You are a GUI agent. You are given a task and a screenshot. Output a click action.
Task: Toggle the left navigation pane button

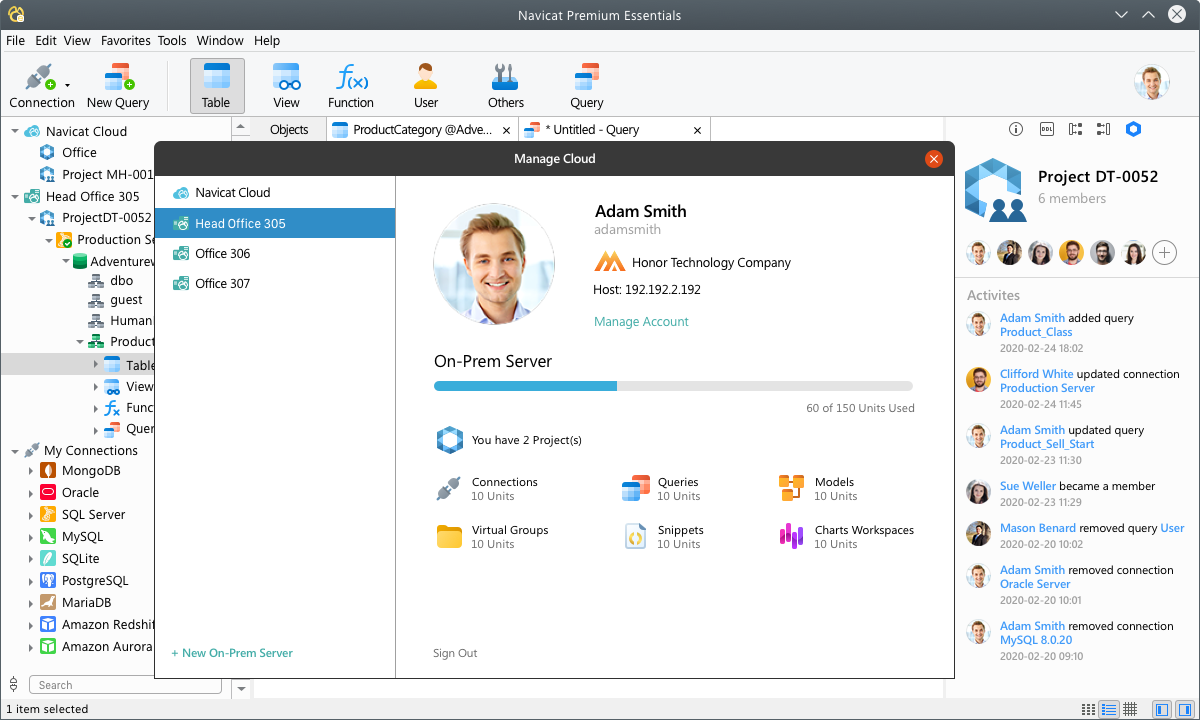pos(1161,709)
